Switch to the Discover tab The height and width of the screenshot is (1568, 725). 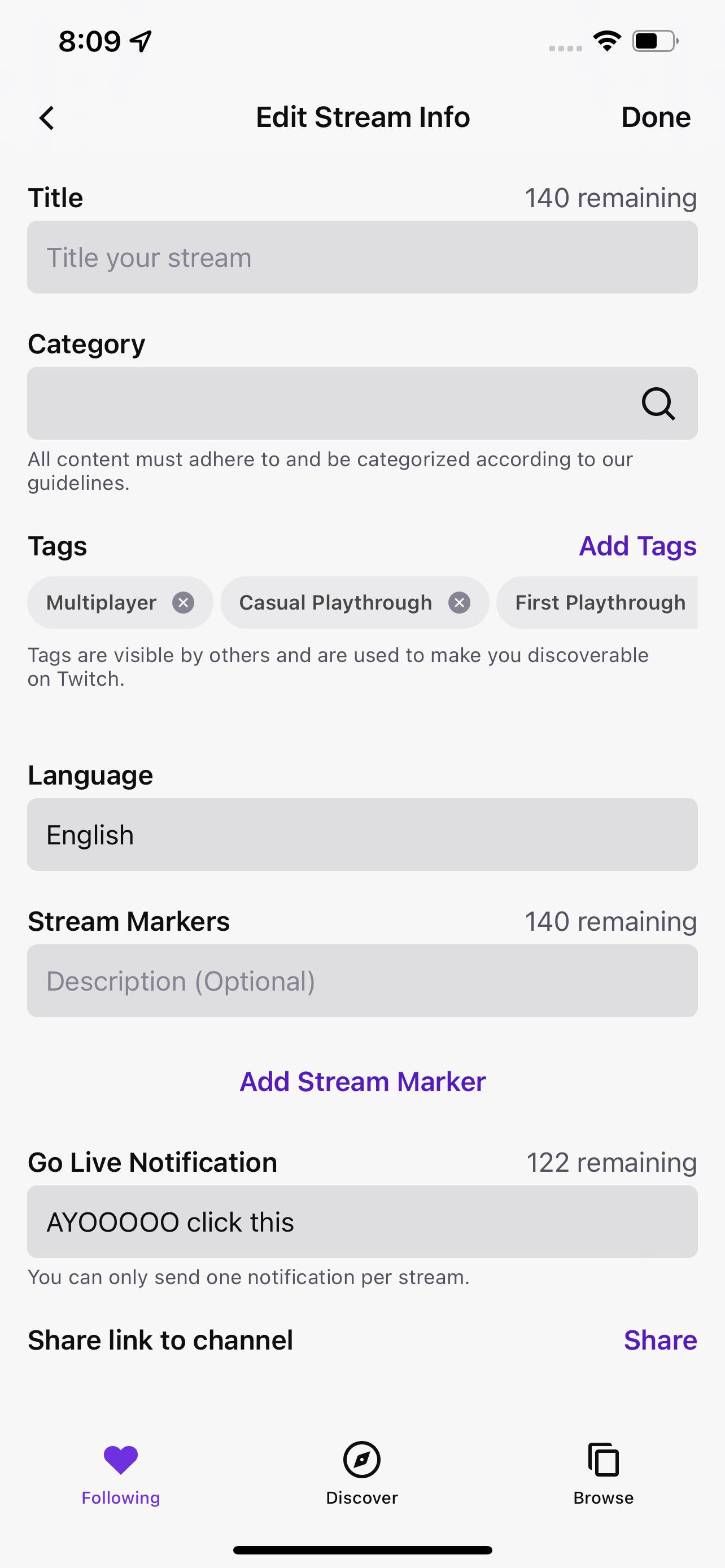pos(362,1479)
